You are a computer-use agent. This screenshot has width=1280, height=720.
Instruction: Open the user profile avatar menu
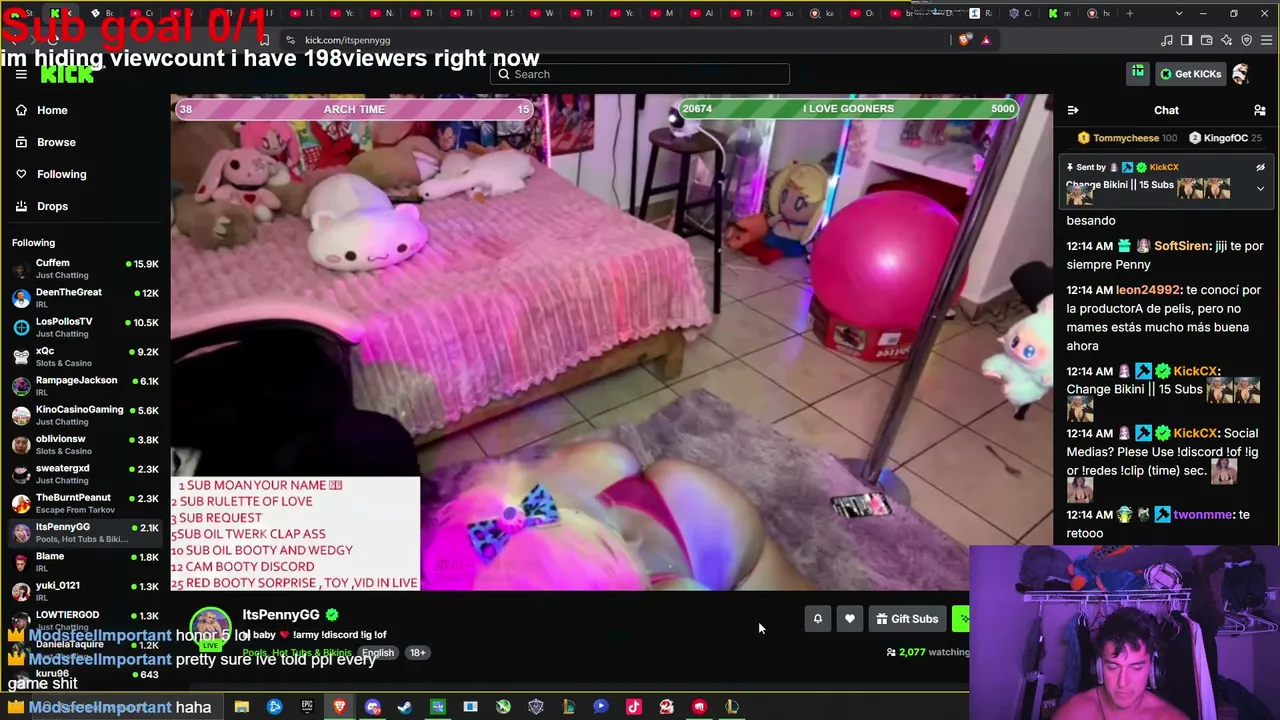pyautogui.click(x=1241, y=74)
